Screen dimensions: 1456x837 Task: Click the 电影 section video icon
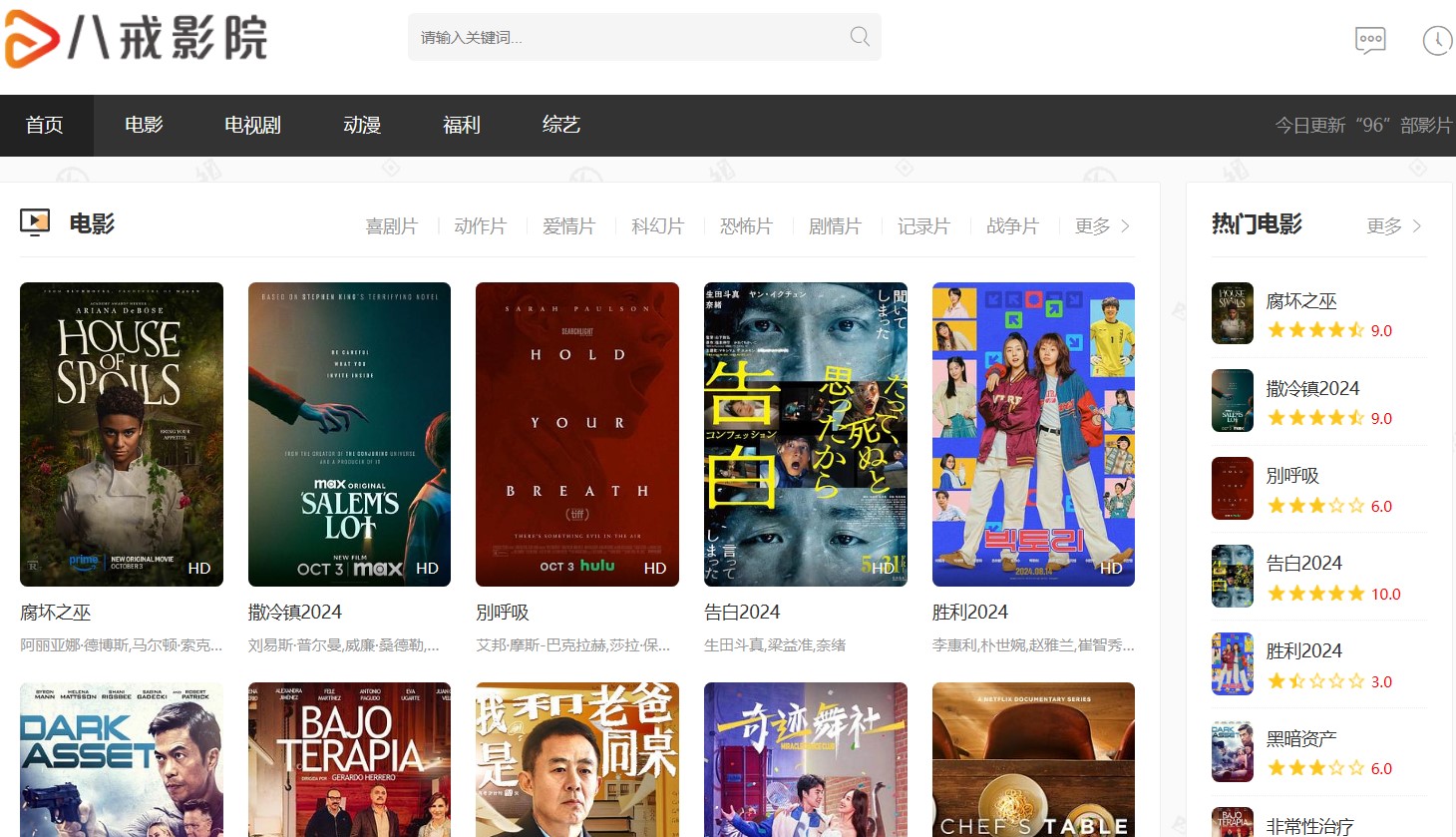[x=35, y=222]
